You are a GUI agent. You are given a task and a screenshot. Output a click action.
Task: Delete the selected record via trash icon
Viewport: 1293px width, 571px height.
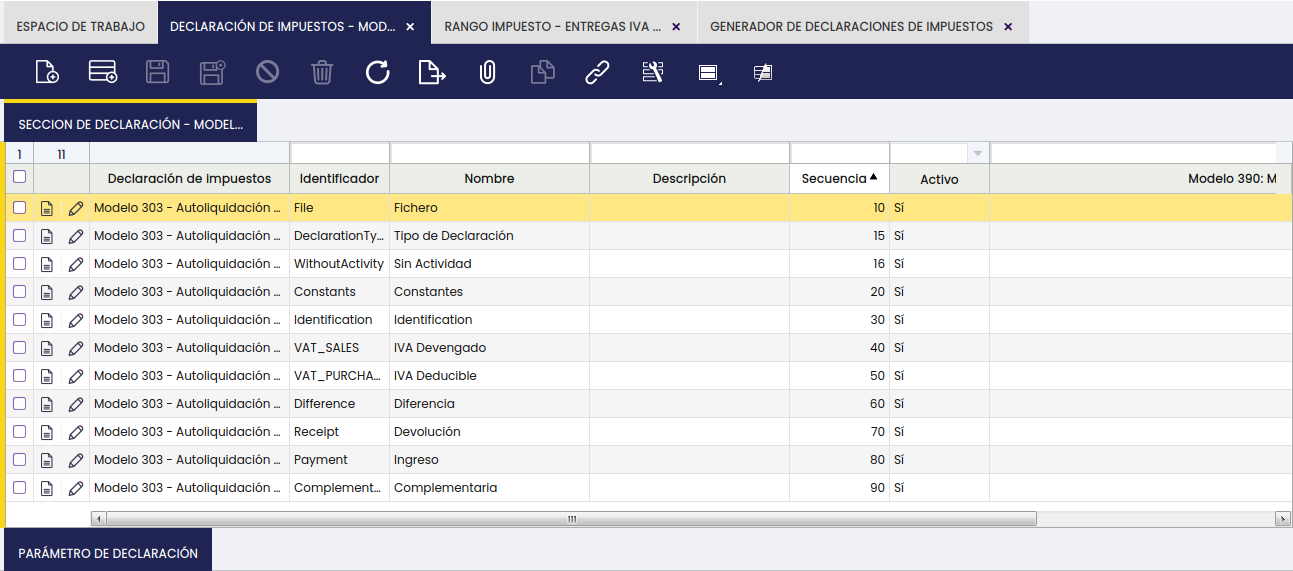point(322,72)
